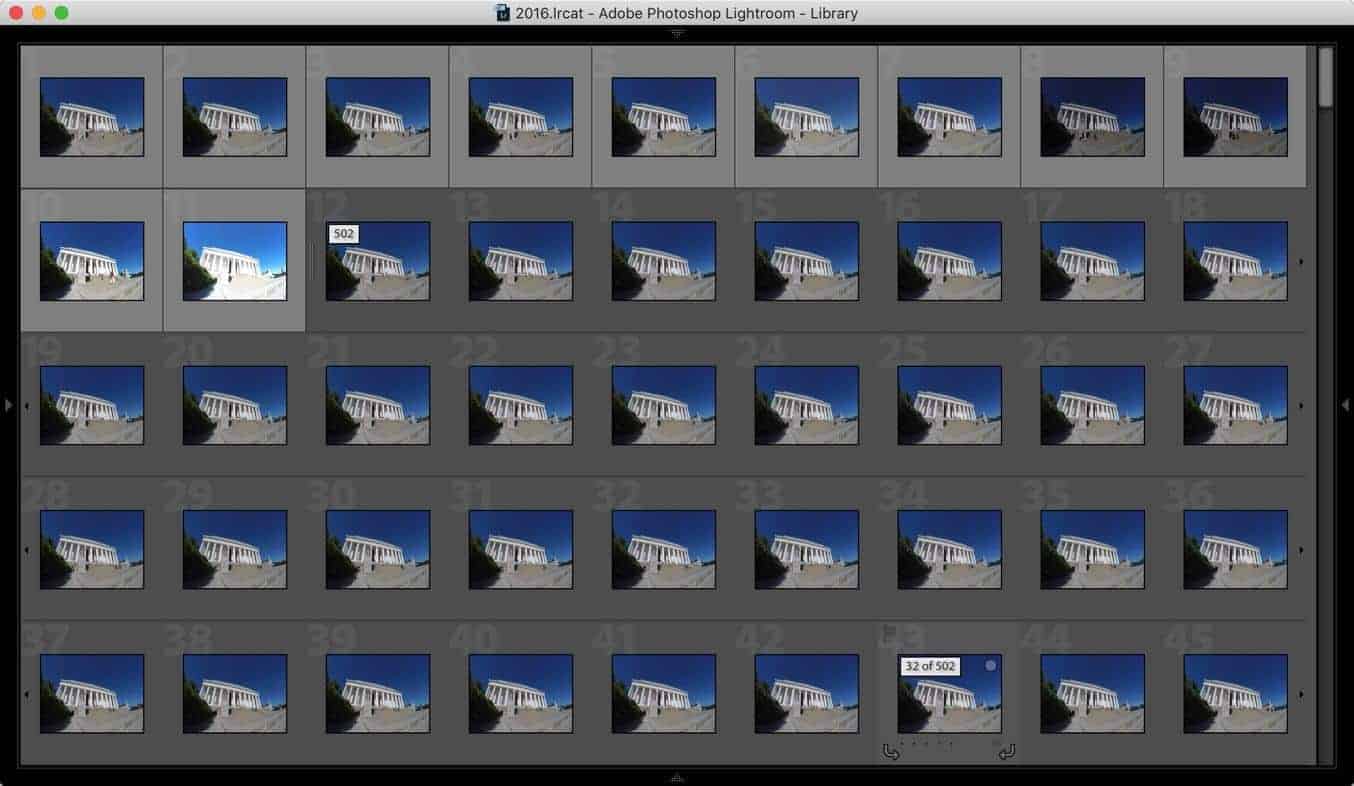Expand the left panel group
Viewport: 1354px width, 786px height.
coord(8,405)
